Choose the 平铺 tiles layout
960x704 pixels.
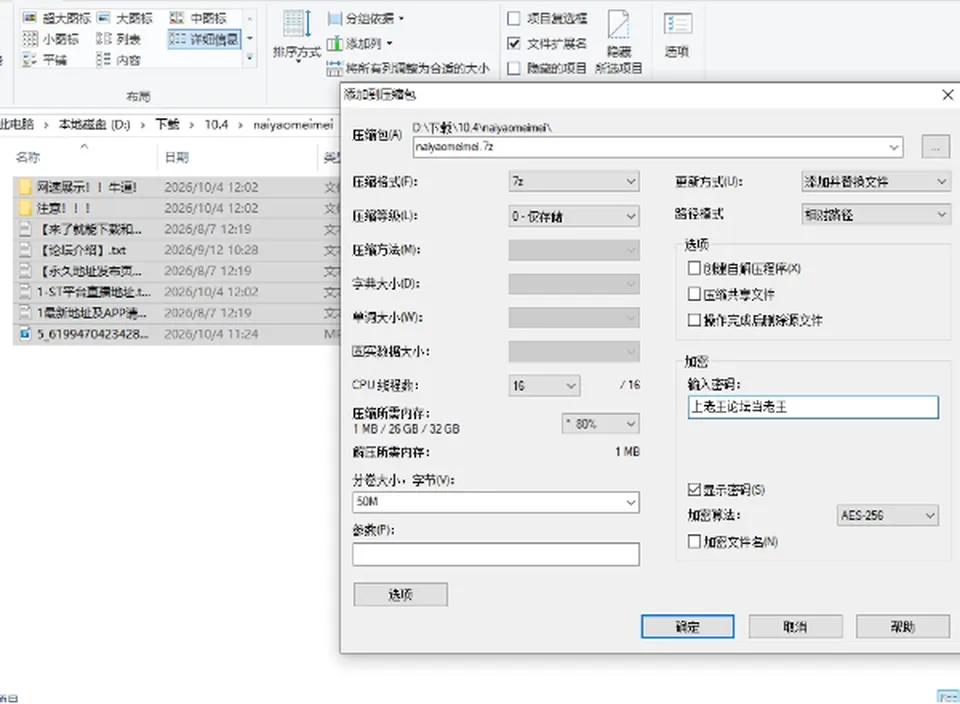pyautogui.click(x=45, y=60)
